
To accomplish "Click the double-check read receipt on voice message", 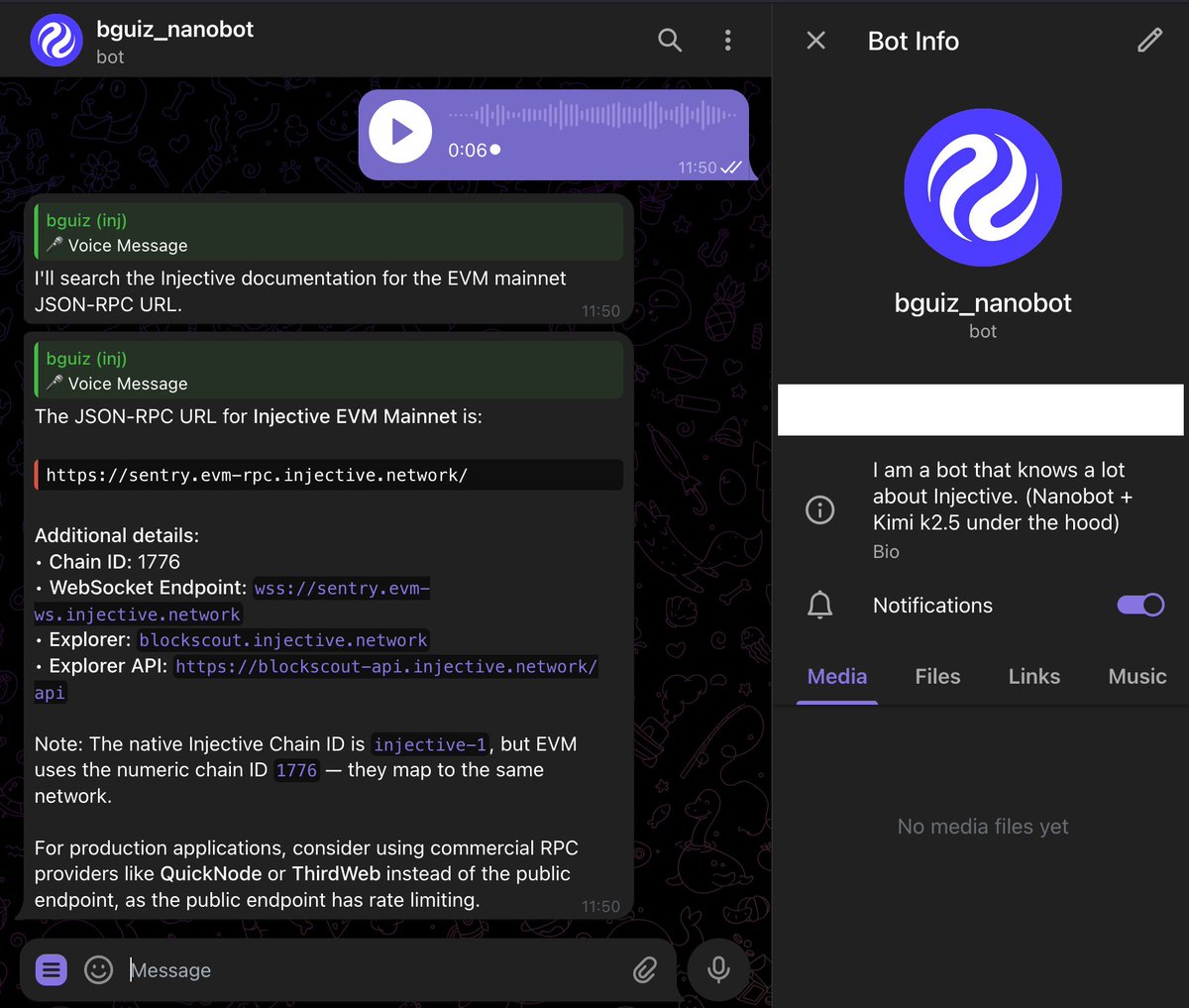I will click(731, 168).
